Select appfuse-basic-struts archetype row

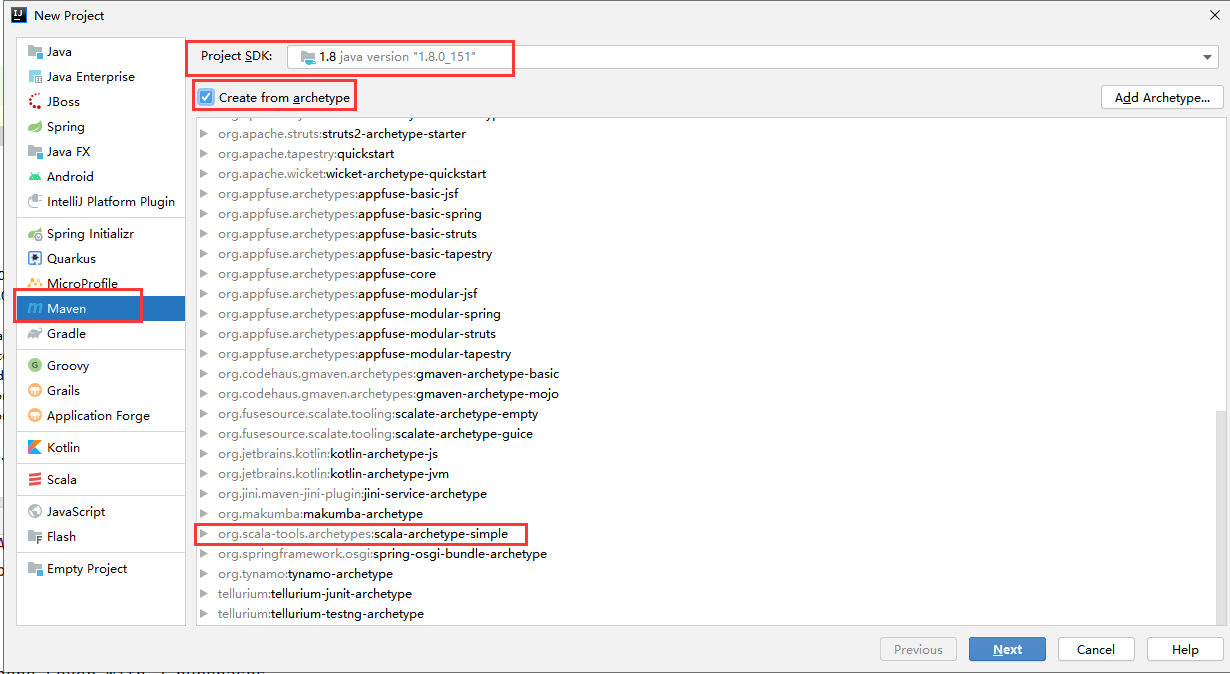(x=705, y=234)
